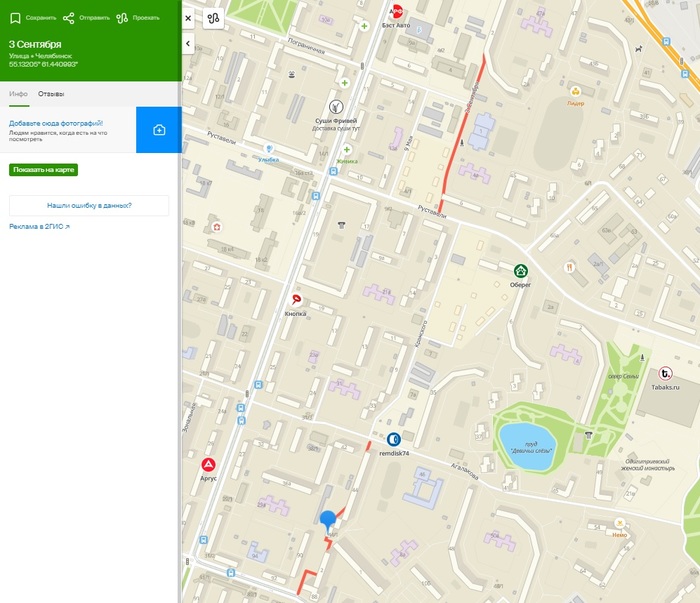
Task: Click the Кнопка map marker
Action: coord(295,300)
